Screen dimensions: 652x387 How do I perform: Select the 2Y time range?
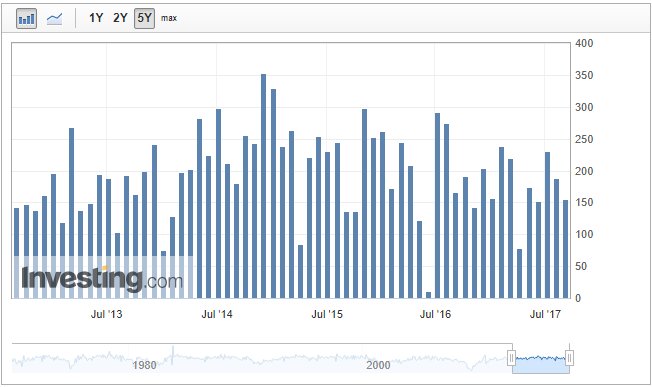click(x=120, y=18)
